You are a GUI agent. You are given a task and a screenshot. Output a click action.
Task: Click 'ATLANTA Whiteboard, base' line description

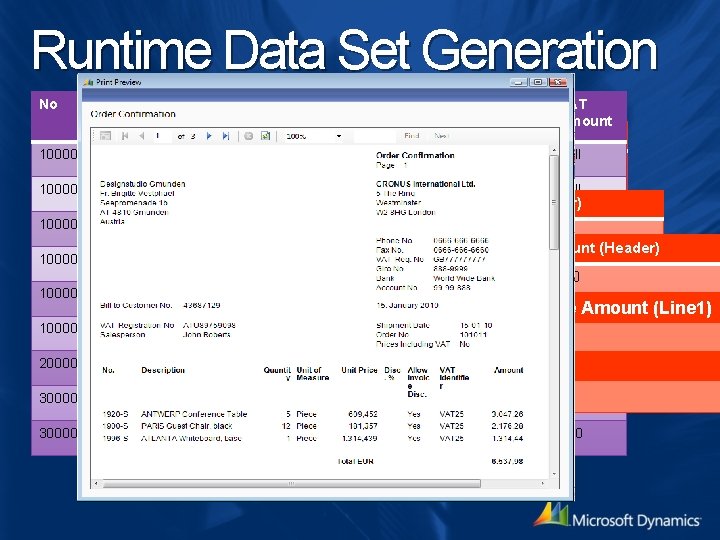click(x=191, y=439)
